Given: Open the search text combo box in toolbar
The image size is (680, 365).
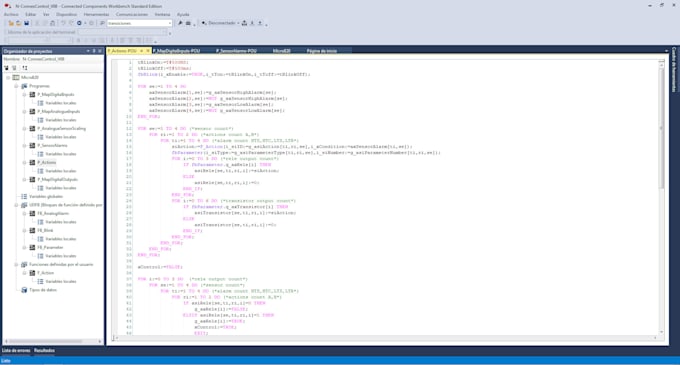Looking at the screenshot, I should coord(139,23).
